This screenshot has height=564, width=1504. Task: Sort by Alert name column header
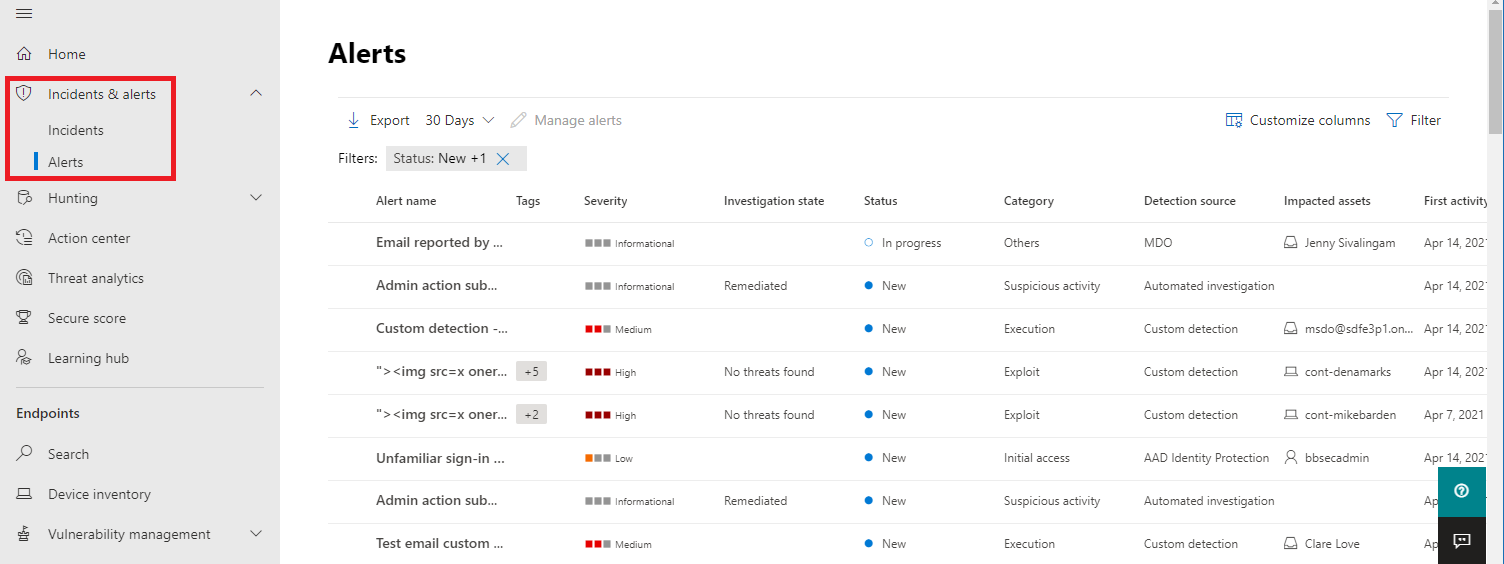click(406, 201)
